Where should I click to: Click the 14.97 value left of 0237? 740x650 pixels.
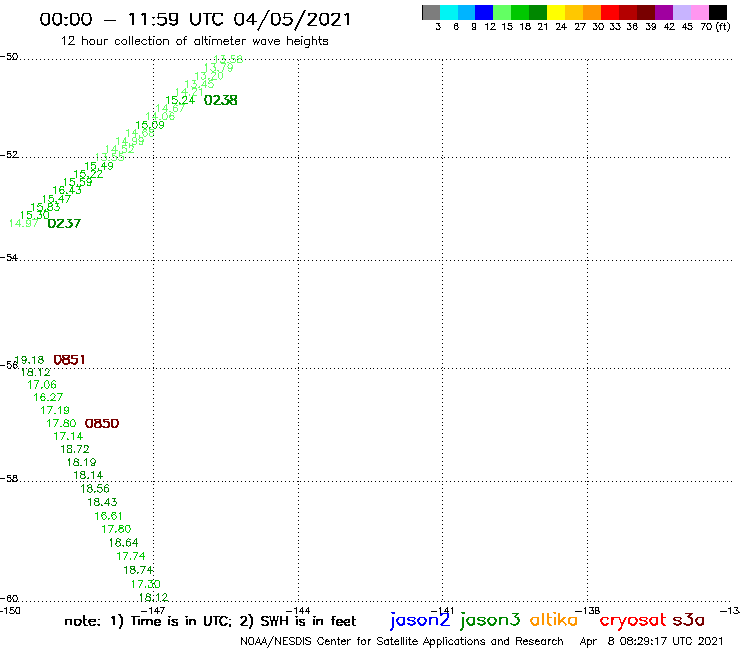point(24,223)
